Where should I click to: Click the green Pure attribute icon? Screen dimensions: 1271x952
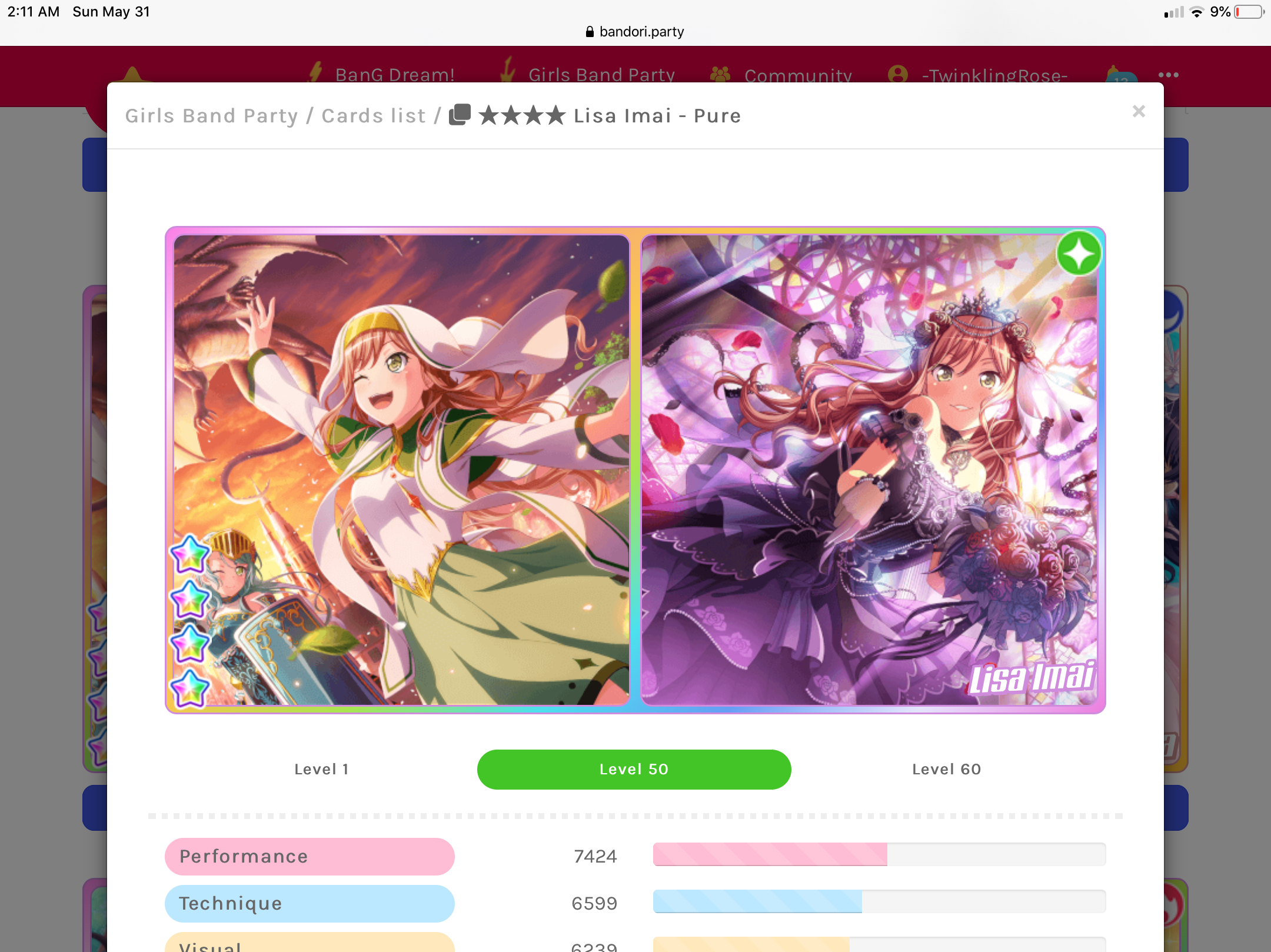tap(1079, 254)
